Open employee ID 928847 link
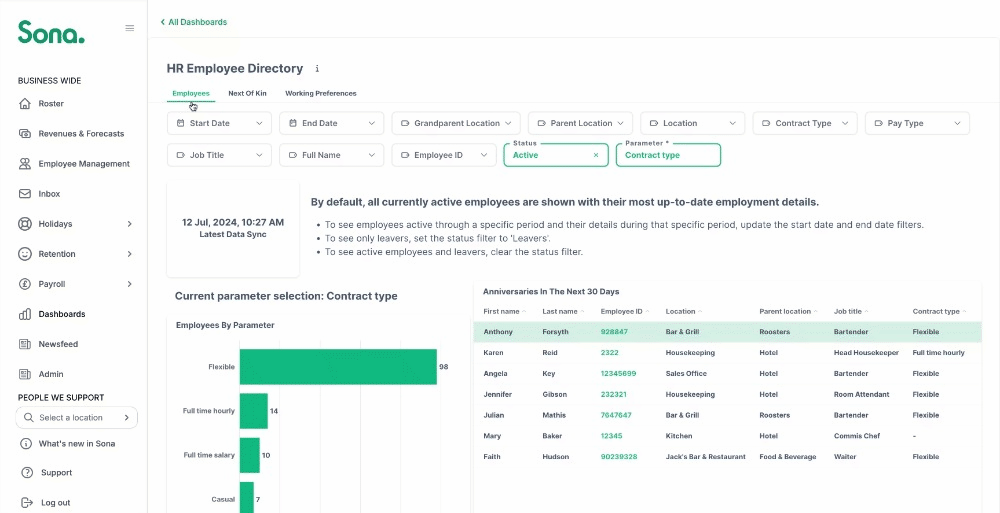This screenshot has height=513, width=1000. tap(614, 332)
